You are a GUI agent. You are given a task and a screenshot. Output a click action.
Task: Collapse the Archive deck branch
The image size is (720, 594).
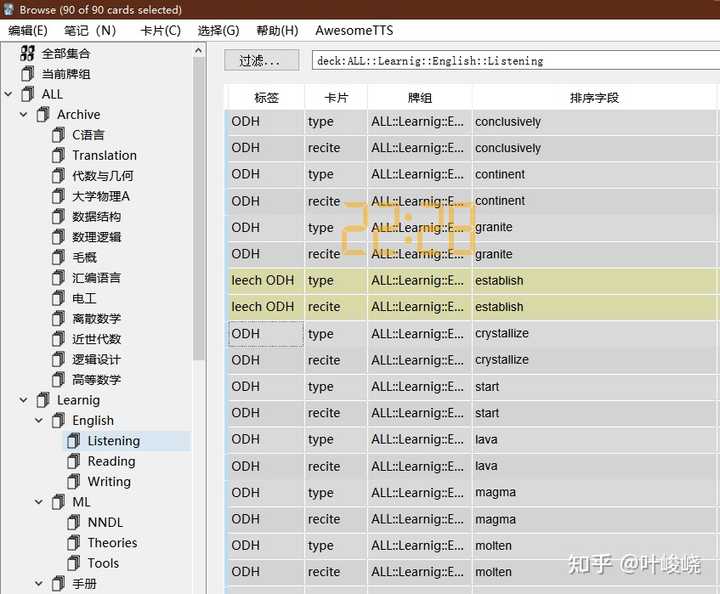(x=23, y=114)
